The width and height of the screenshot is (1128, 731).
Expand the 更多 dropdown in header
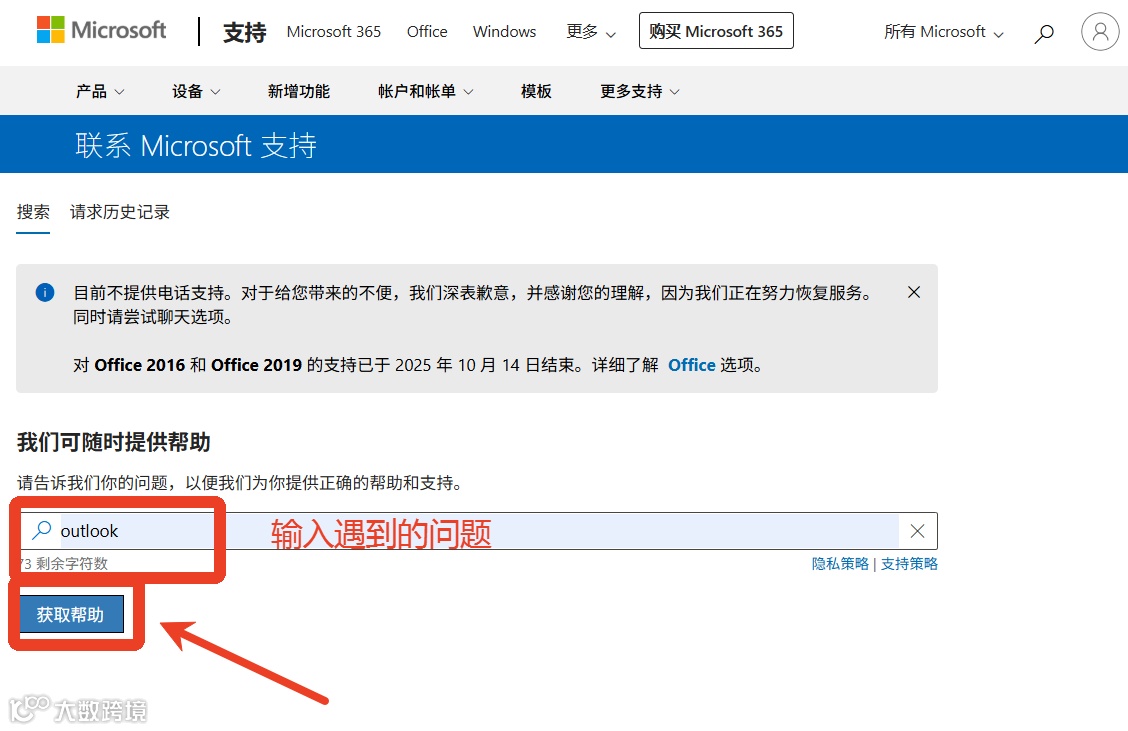[x=591, y=32]
